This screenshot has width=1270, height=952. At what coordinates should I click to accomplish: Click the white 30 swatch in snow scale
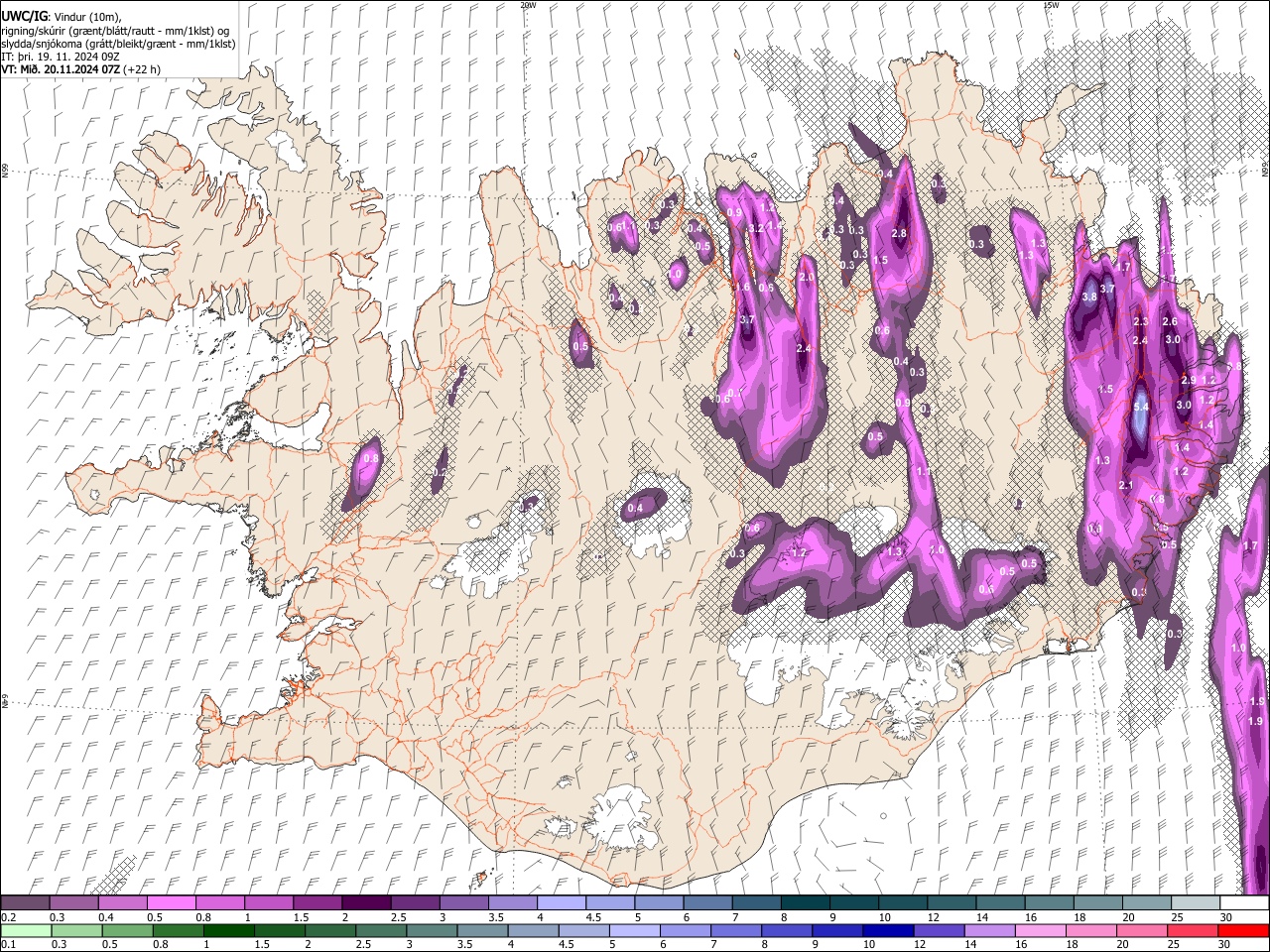tap(1245, 902)
